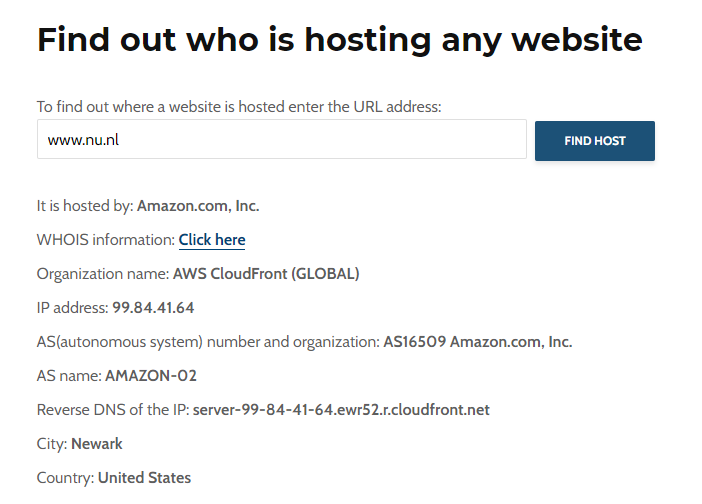Click the AS16509 Amazon.com, Inc. value
Image resolution: width=702 pixels, height=504 pixels.
[478, 342]
